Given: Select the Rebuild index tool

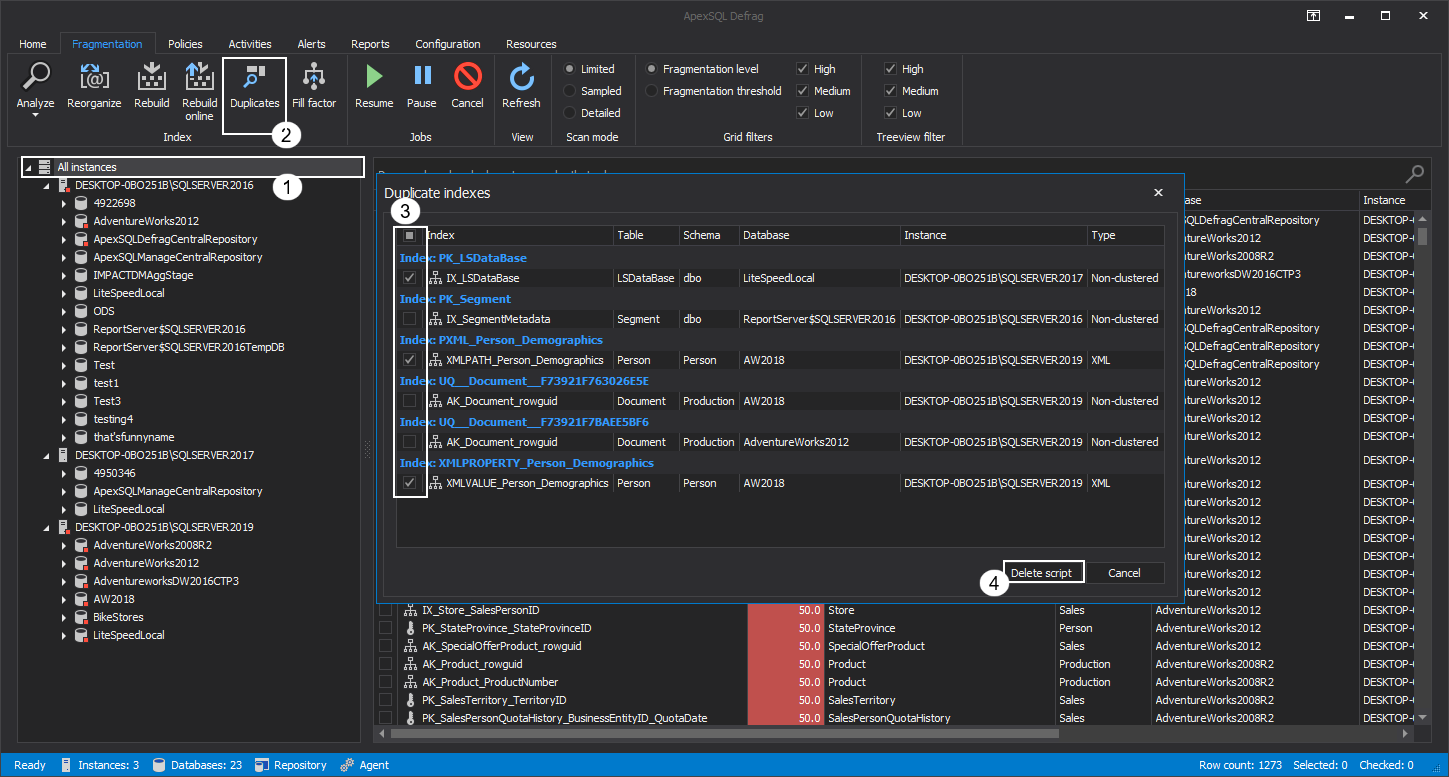Looking at the screenshot, I should 151,80.
